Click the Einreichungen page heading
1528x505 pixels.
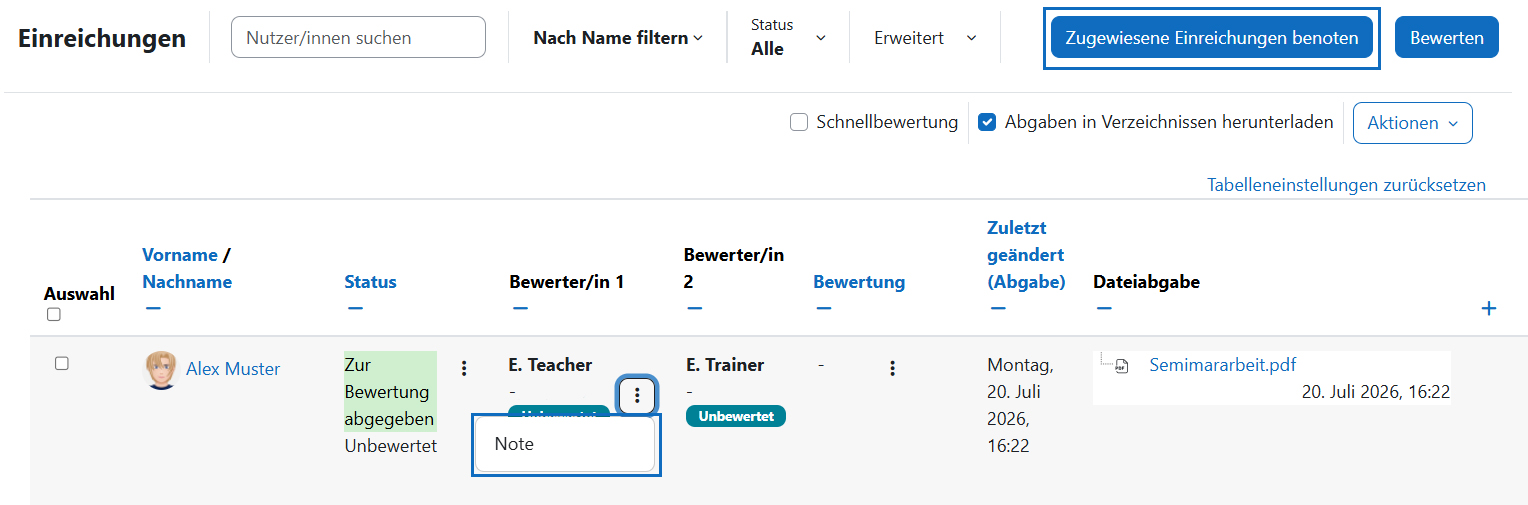pyautogui.click(x=102, y=38)
